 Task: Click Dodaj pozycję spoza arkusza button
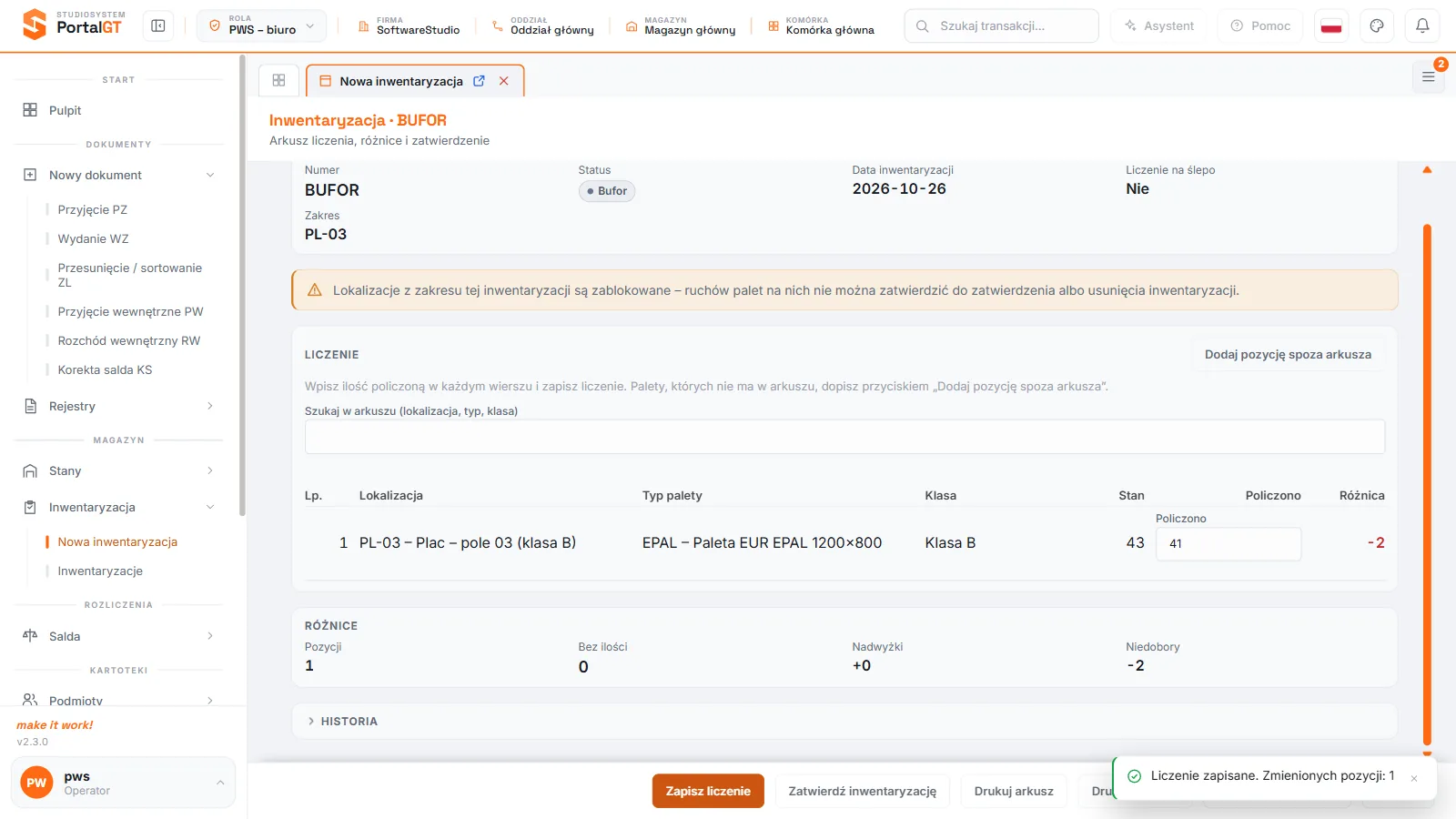[1288, 355]
